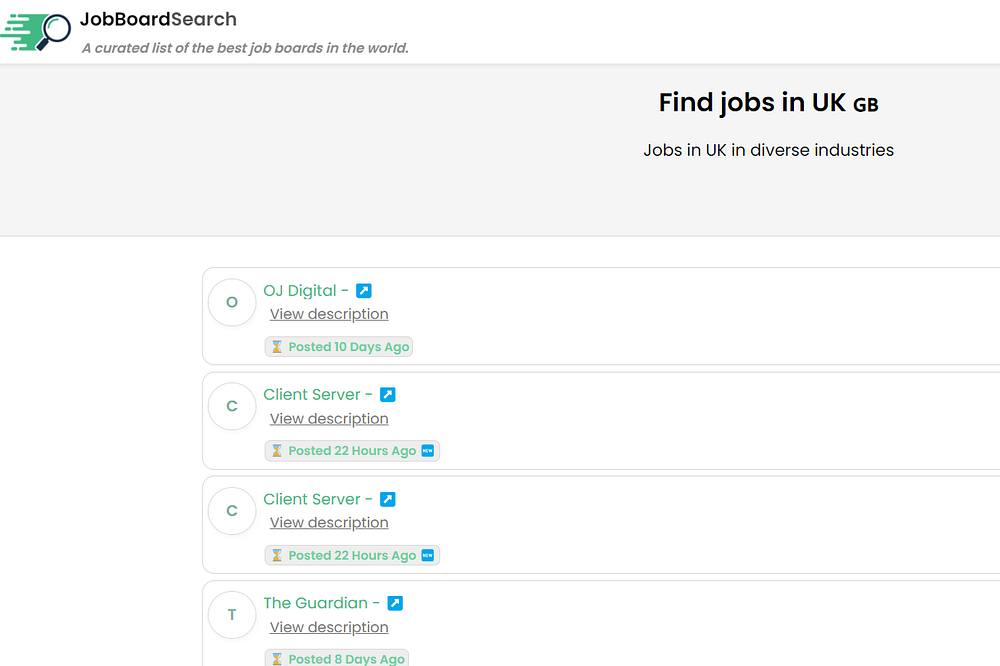Open first Client Server external link icon
Viewport: 1000px width, 666px height.
click(388, 395)
